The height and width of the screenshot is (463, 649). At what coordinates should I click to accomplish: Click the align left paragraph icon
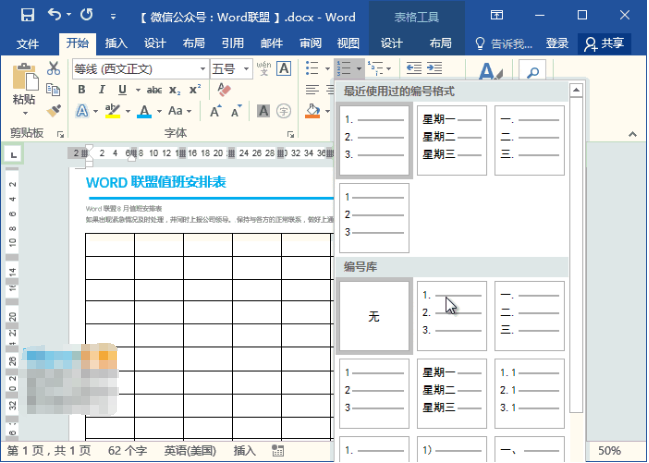pos(312,89)
